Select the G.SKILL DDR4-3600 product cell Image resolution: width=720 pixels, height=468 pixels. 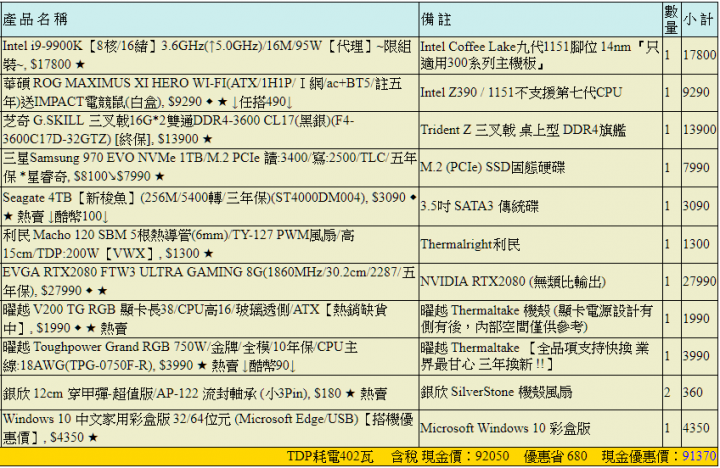pos(210,130)
